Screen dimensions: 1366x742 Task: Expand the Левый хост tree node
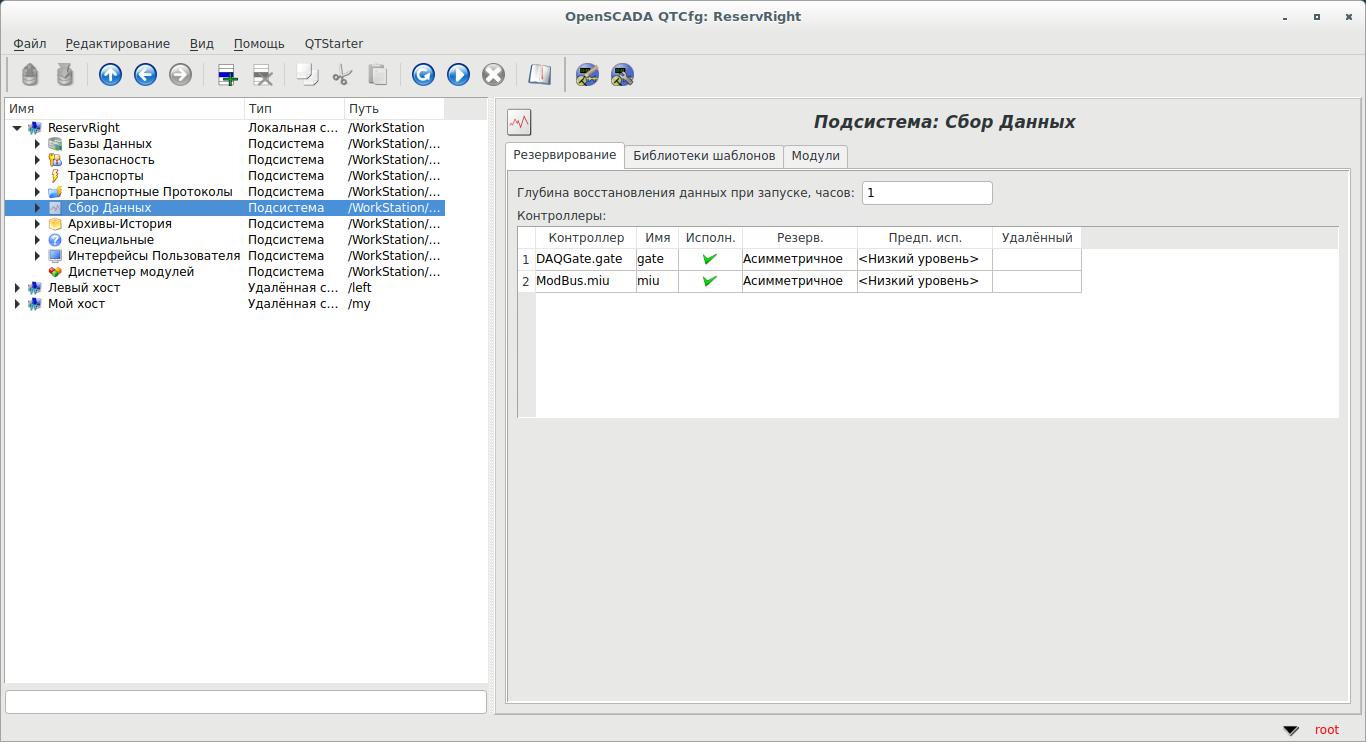17,288
